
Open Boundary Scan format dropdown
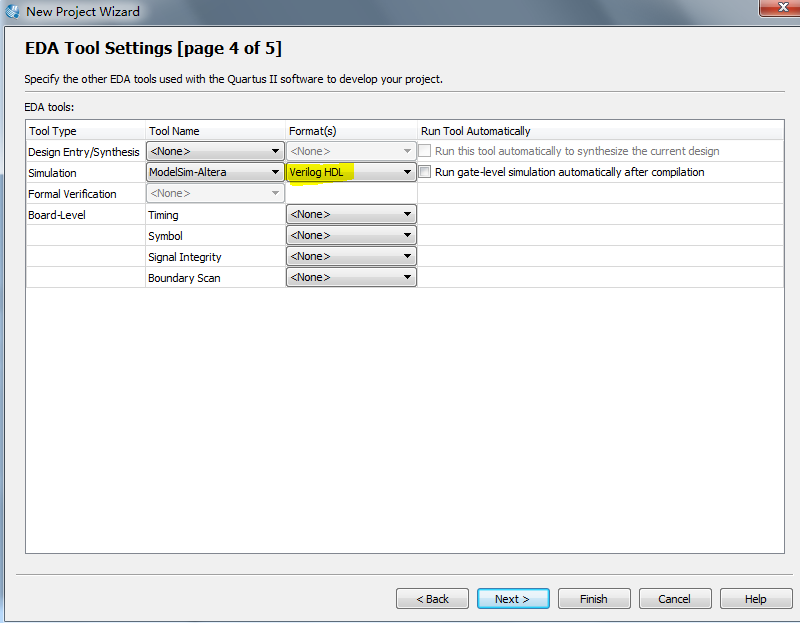(351, 277)
